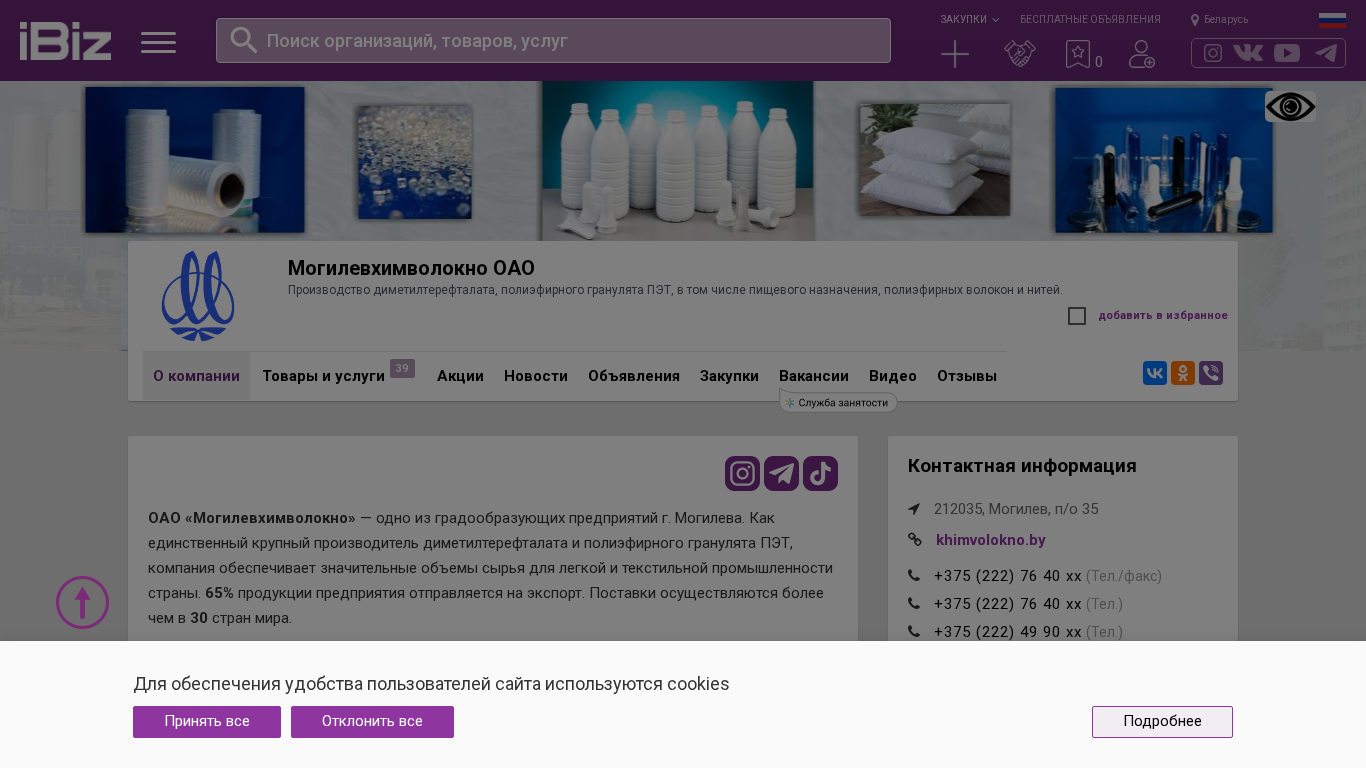The width and height of the screenshot is (1366, 768).
Task: Select region 'Беларусь'
Action: pos(1220,19)
